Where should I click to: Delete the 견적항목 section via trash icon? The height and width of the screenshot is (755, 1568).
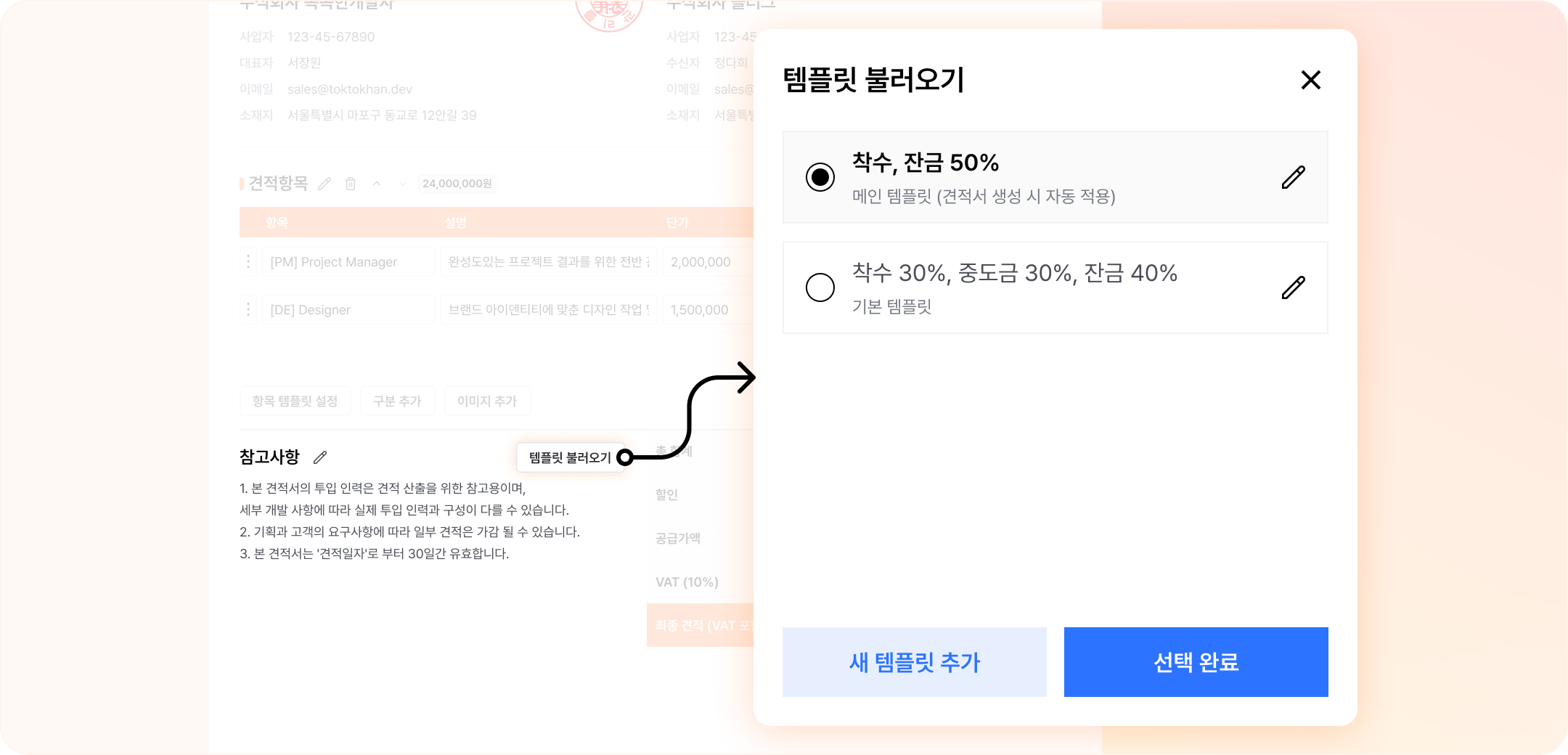[x=351, y=184]
